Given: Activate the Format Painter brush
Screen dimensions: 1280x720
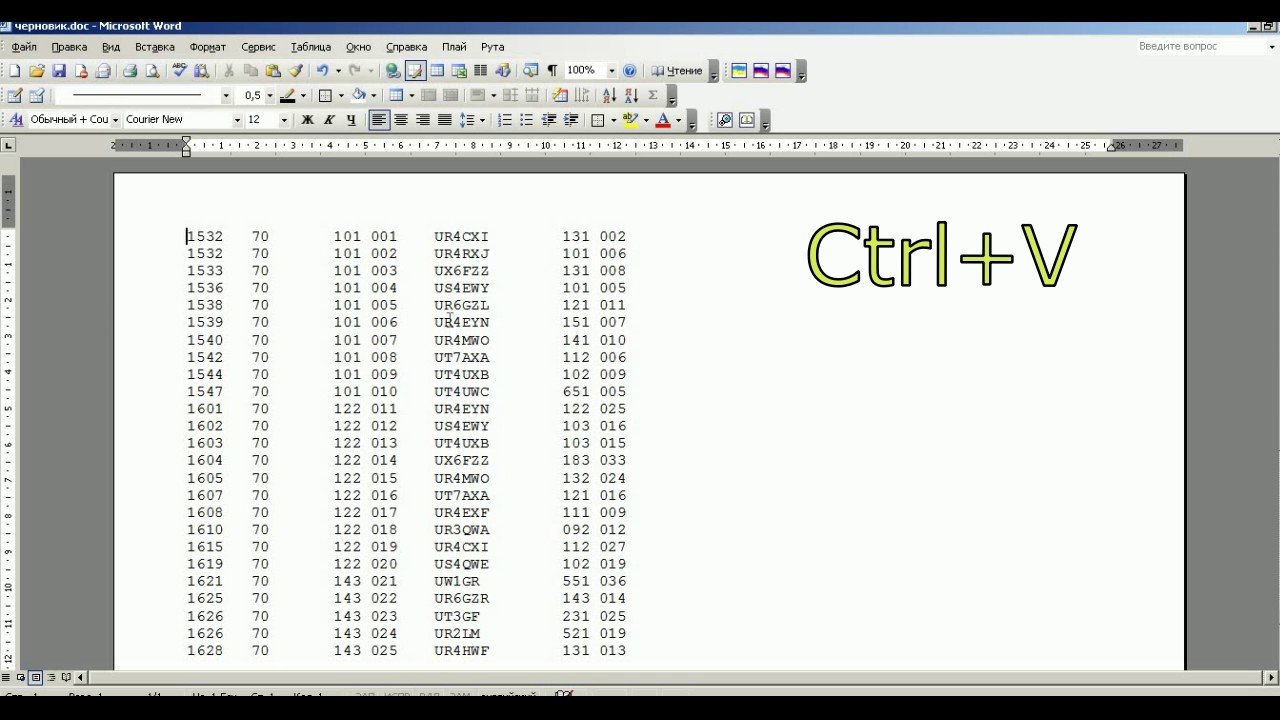Looking at the screenshot, I should (x=296, y=71).
